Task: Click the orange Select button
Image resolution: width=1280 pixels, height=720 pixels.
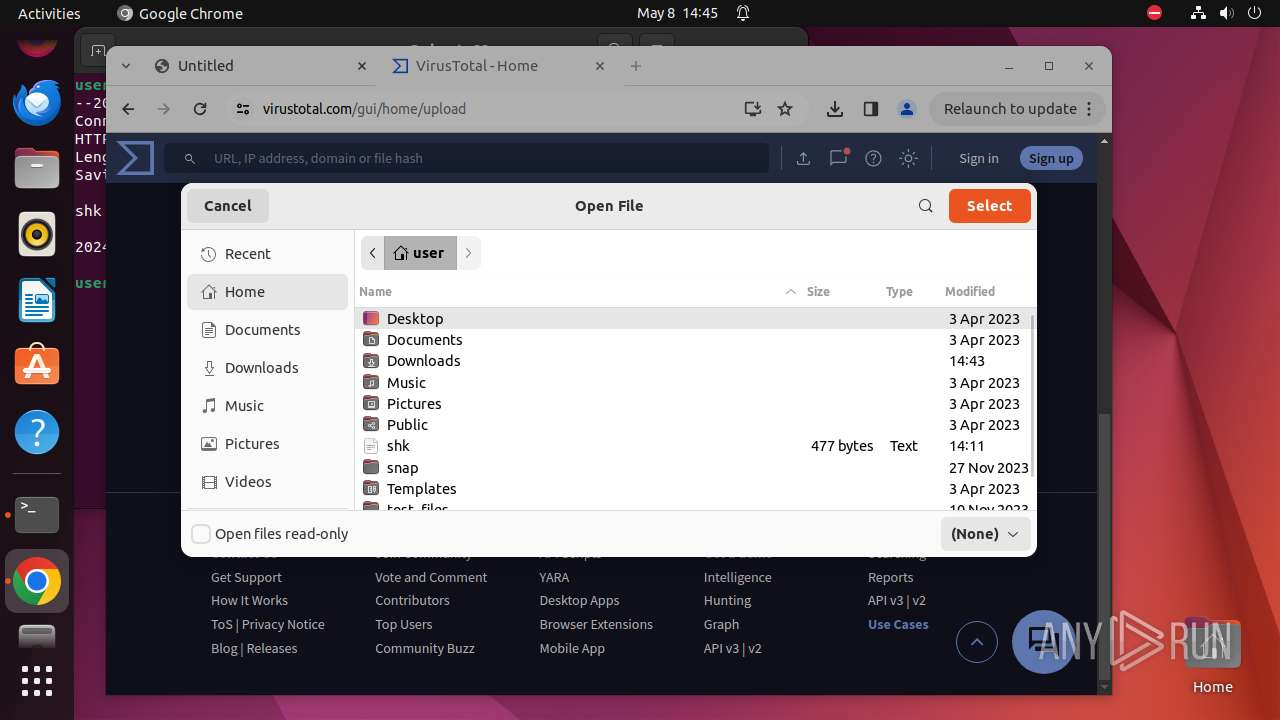Action: click(x=989, y=206)
